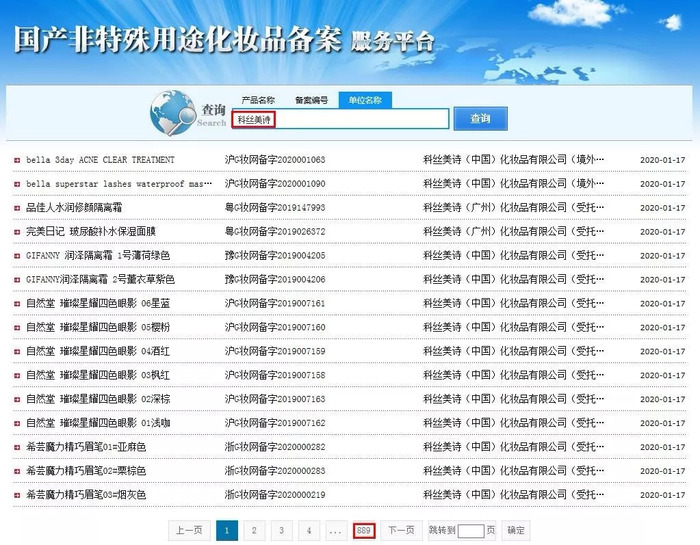The height and width of the screenshot is (545, 700).
Task: Open 自然堂 璀璨星耀四色眼影 03枫红
Action: point(98,375)
